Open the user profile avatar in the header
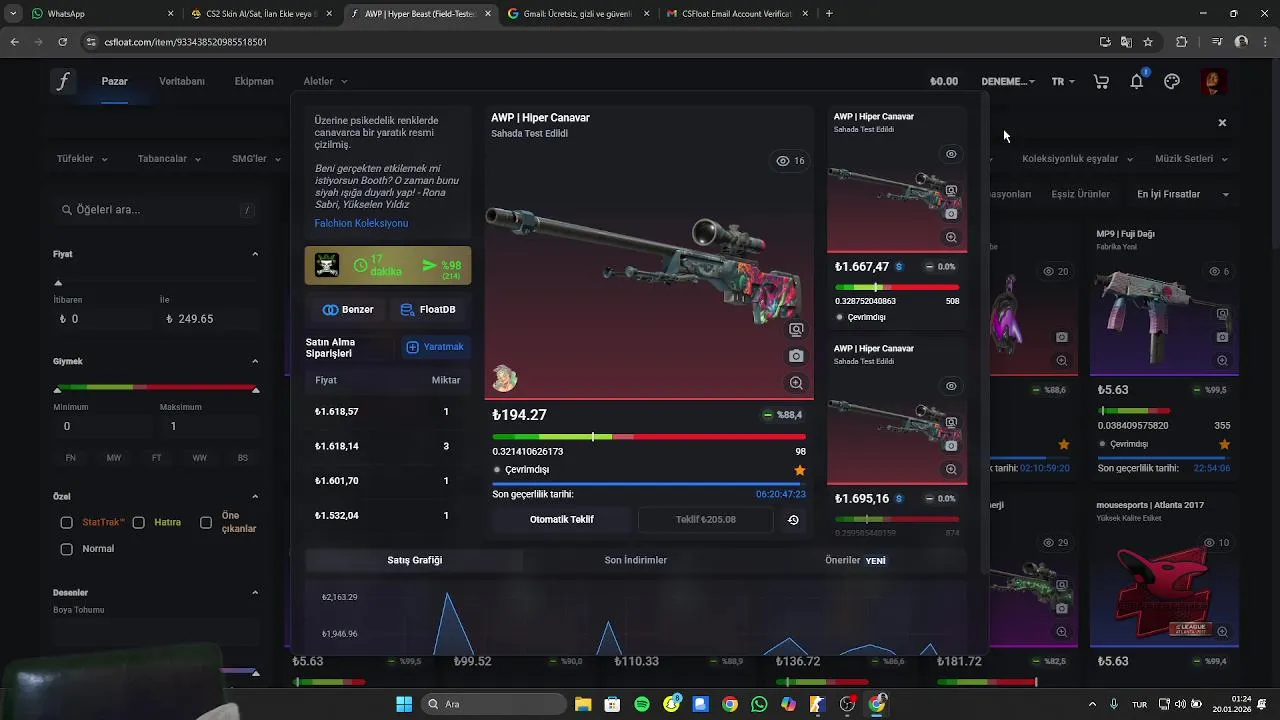 point(1213,81)
